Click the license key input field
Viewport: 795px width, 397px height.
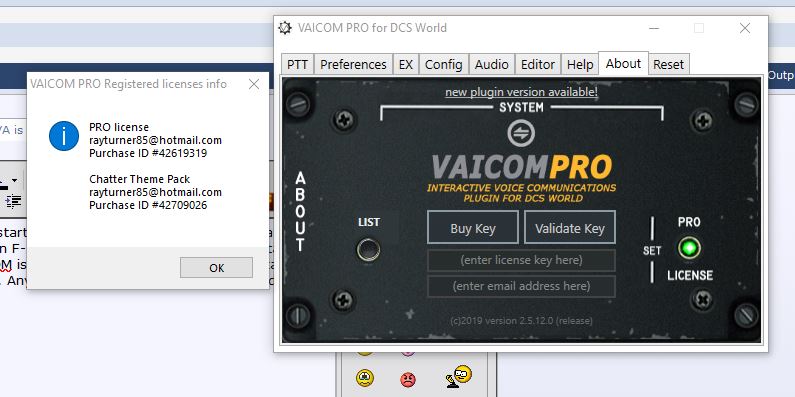point(521,260)
